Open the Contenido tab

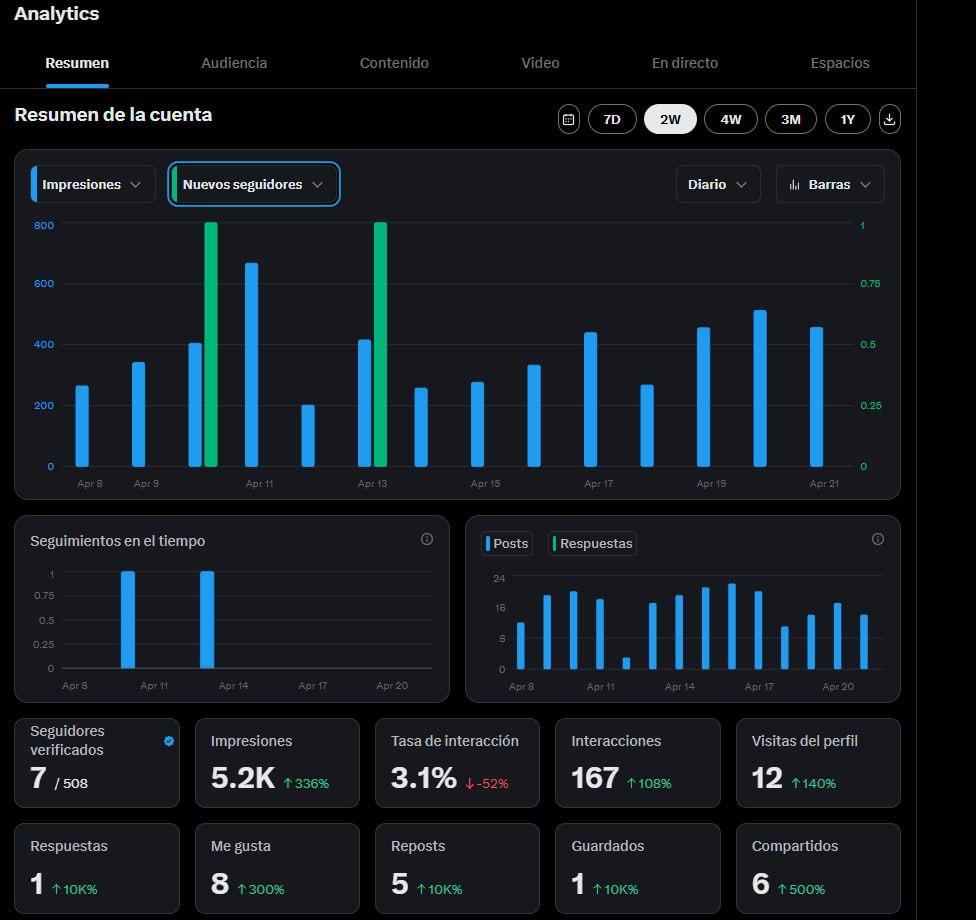(x=394, y=63)
